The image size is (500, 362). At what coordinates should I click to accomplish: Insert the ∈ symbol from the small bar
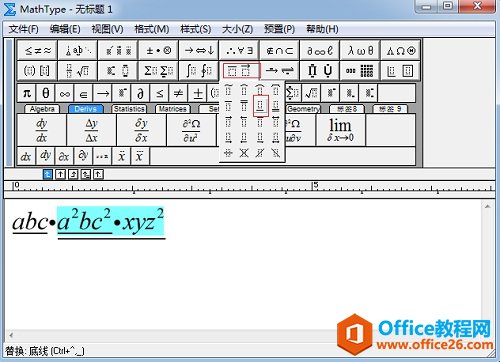[x=84, y=93]
